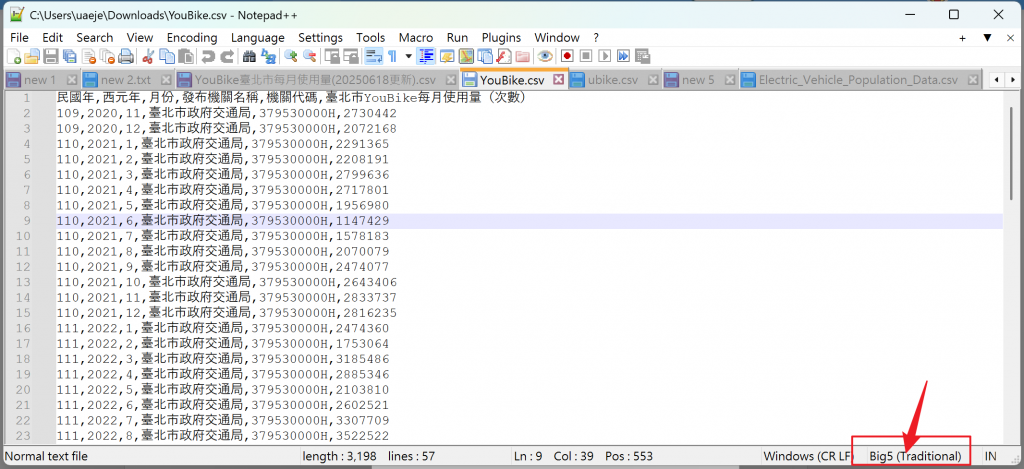The height and width of the screenshot is (469, 1024).
Task: Open Find with the binoculars icon
Action: [249, 56]
